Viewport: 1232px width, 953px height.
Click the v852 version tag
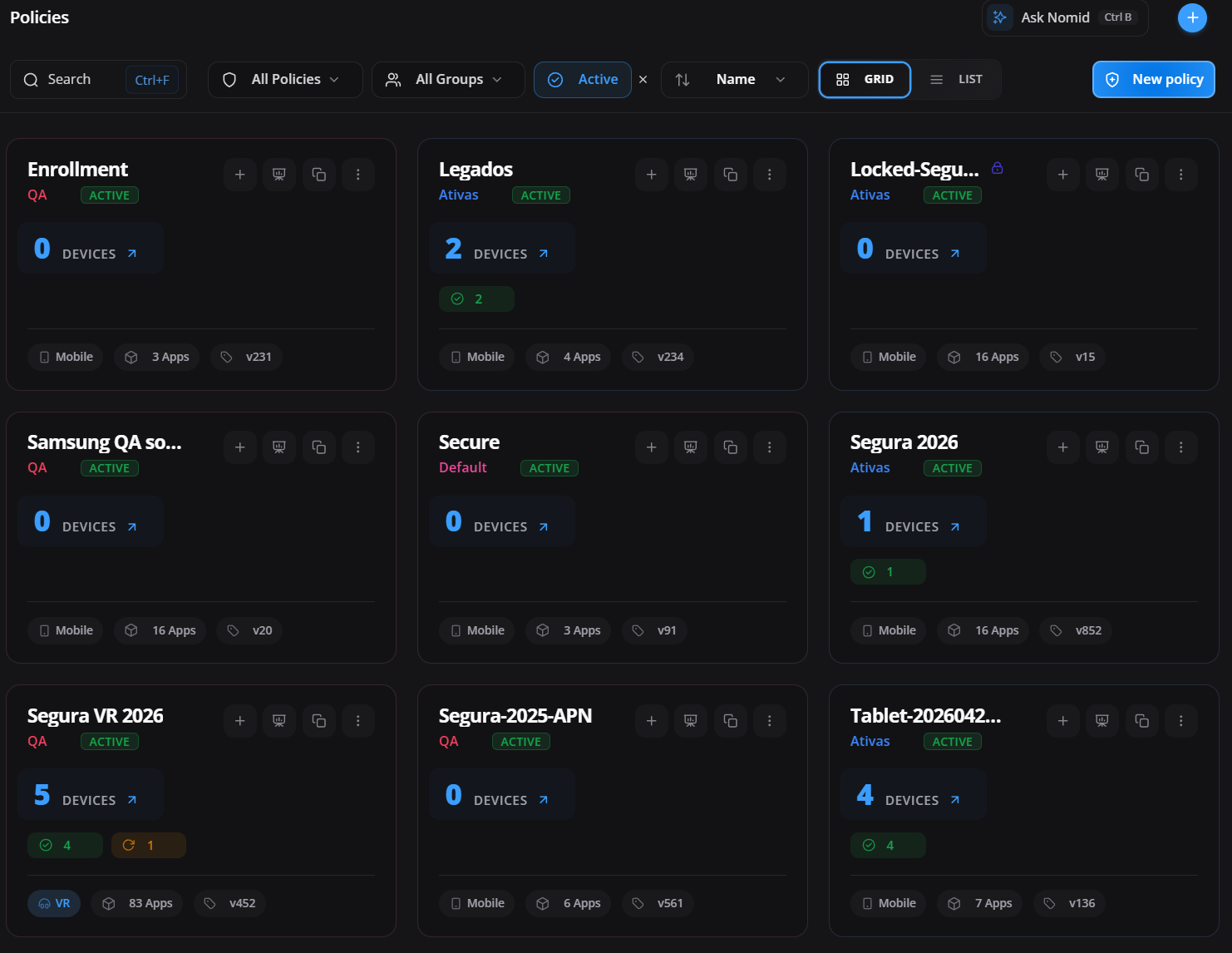pos(1076,631)
